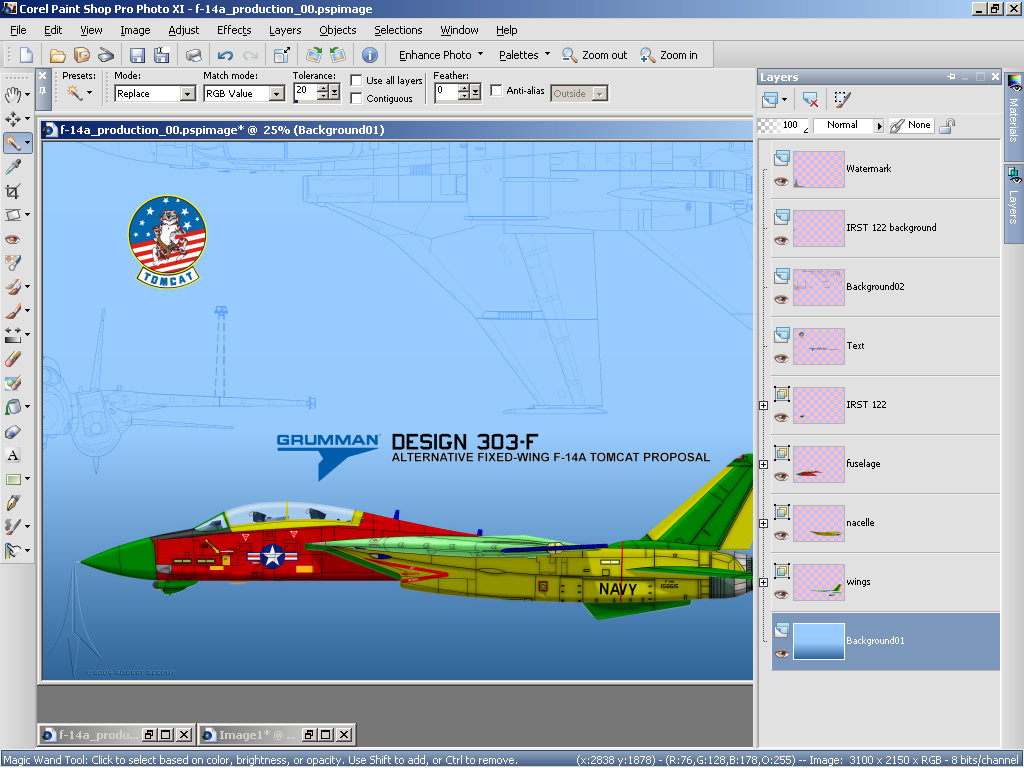Click the Save disk icon
Screen dimensions: 1024x768
(x=136, y=55)
